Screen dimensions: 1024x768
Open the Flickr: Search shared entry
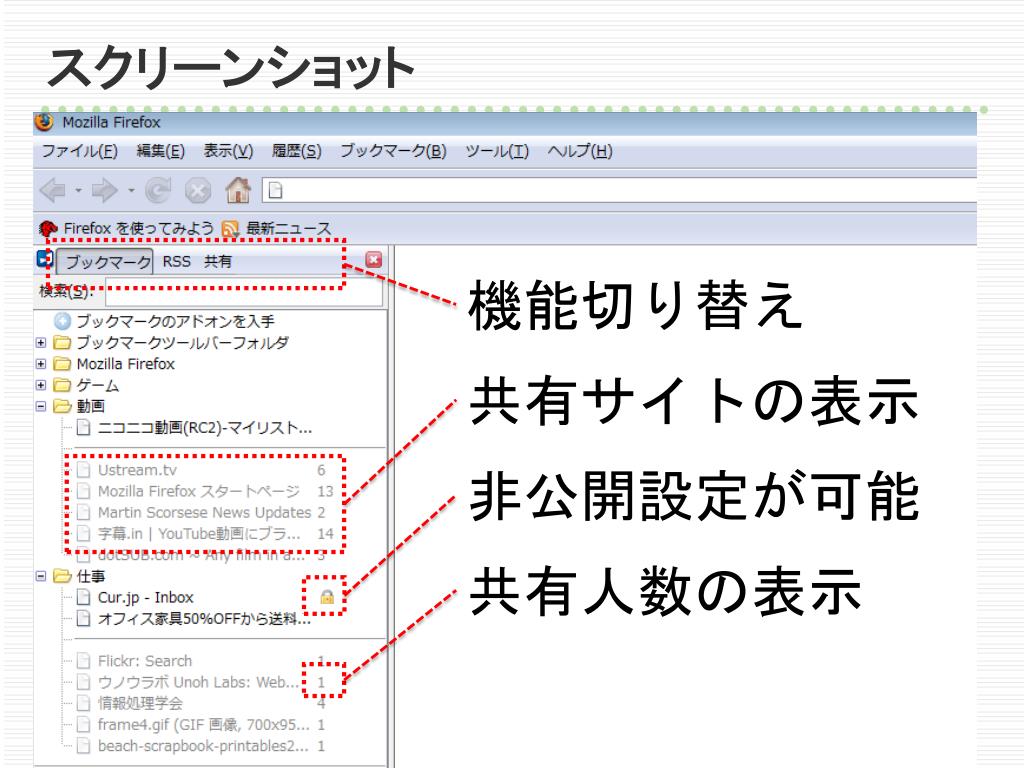(x=145, y=661)
